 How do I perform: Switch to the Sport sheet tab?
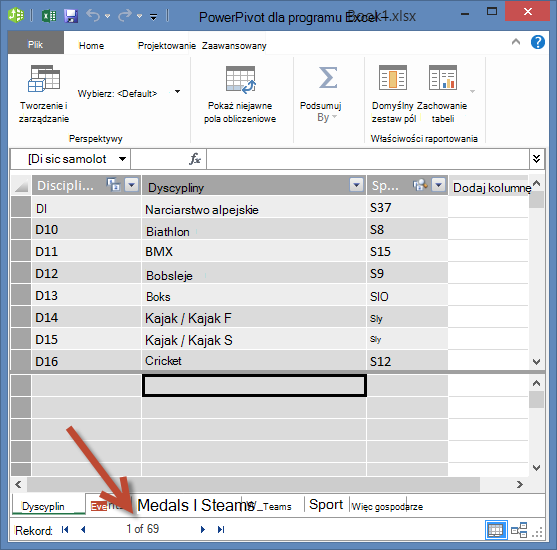point(326,505)
